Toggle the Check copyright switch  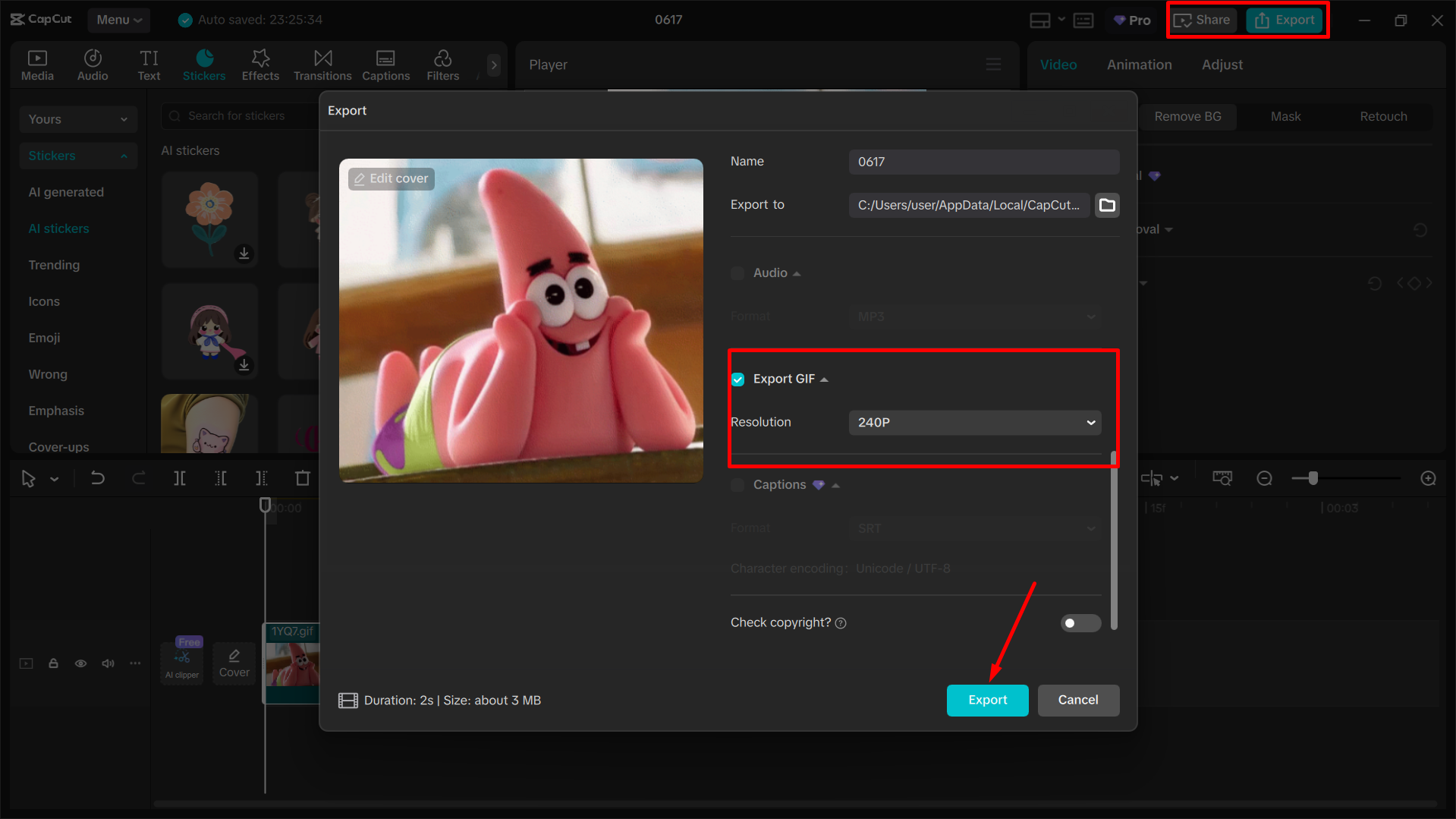click(1080, 622)
